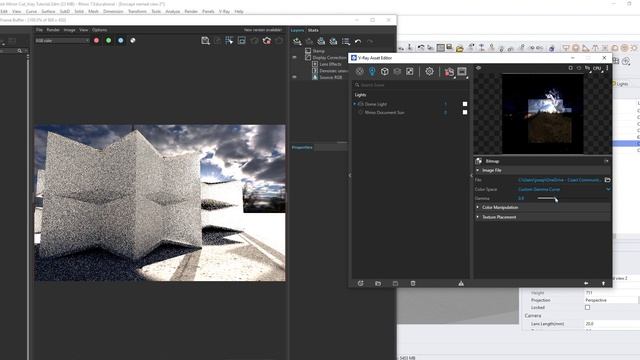The width and height of the screenshot is (640, 360).
Task: Click the Open folder icon in Rhino toolbar
Action: tap(460, 48)
